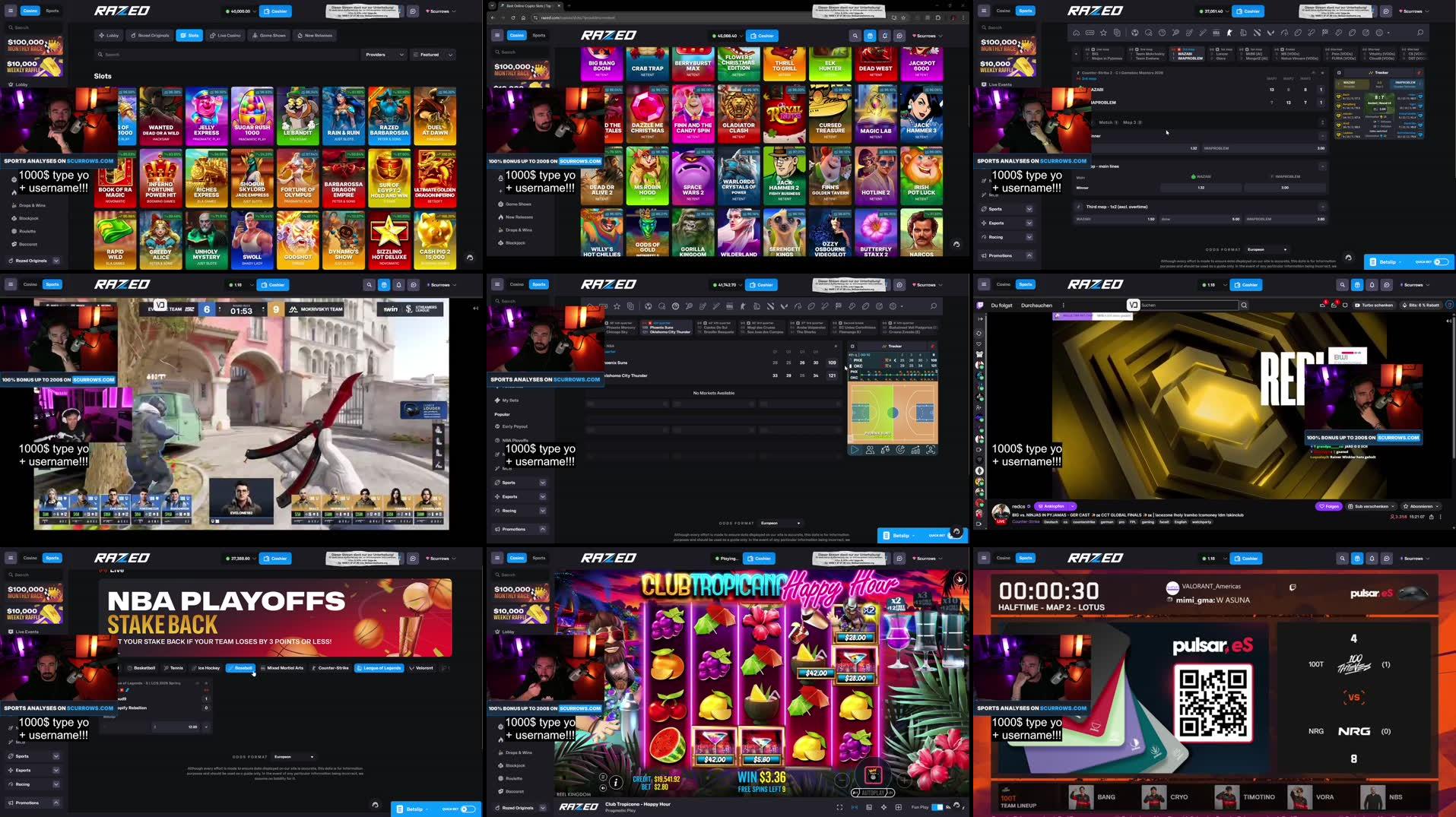
Task: Toggle Fun Play mode in the slot footer
Action: point(937,807)
